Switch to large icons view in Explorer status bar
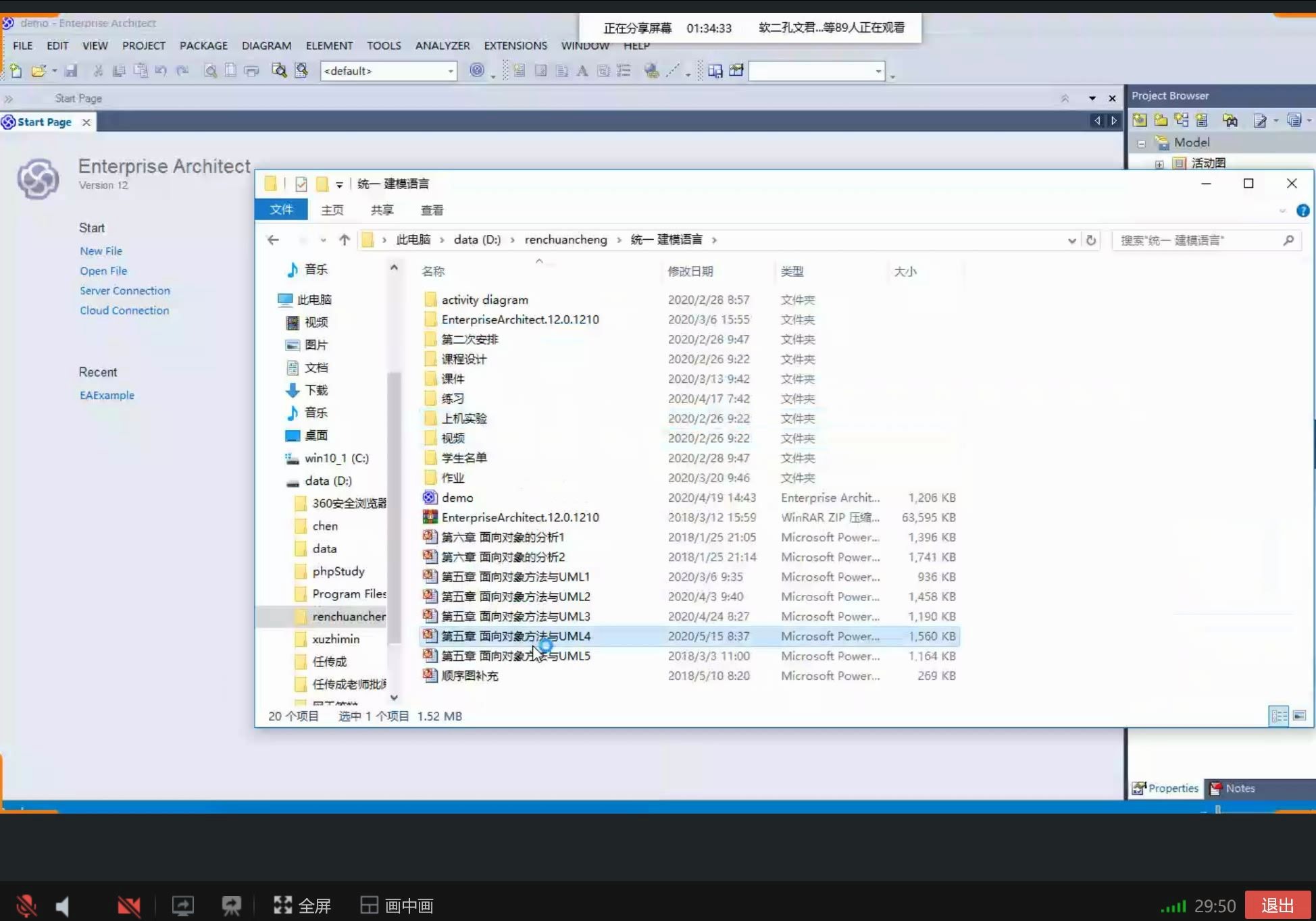 1299,716
